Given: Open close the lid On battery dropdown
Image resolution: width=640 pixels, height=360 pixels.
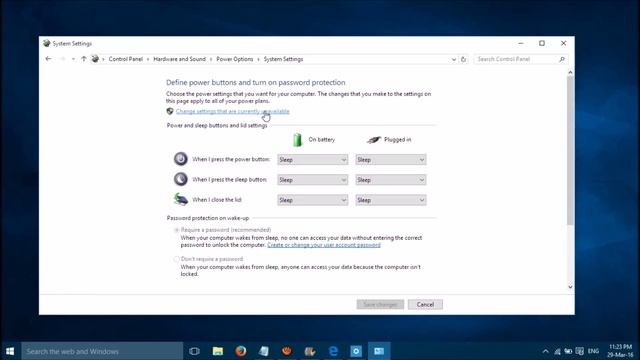Looking at the screenshot, I should pyautogui.click(x=313, y=200).
